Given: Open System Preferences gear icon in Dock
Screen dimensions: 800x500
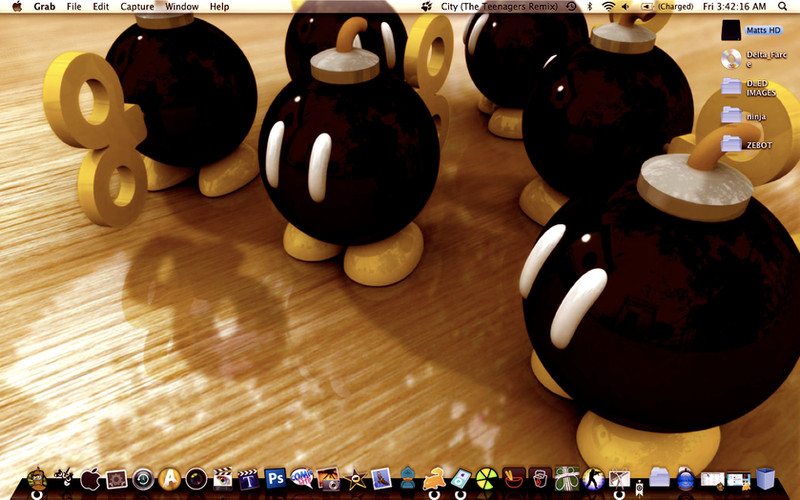Looking at the screenshot, I should (117, 479).
